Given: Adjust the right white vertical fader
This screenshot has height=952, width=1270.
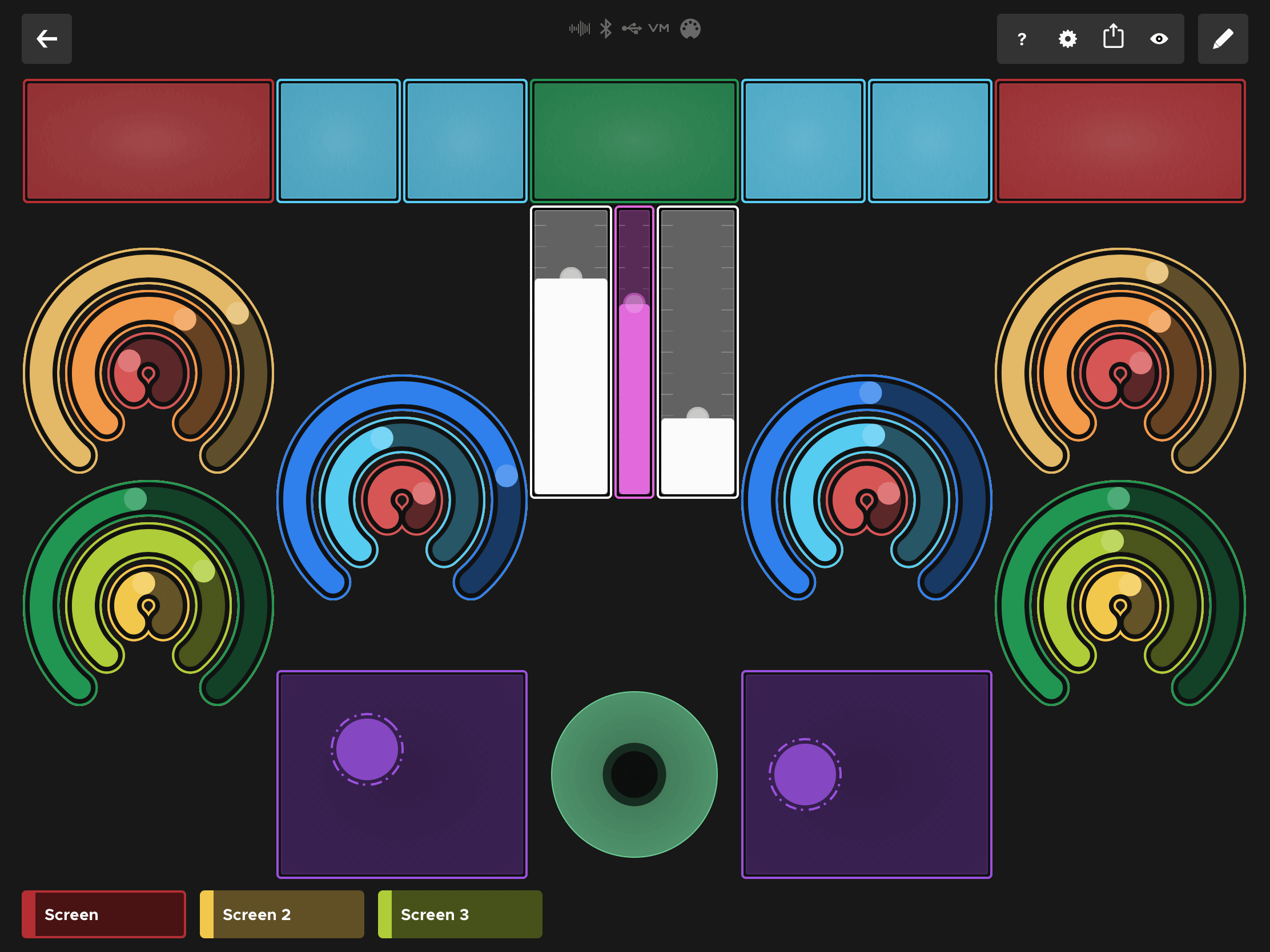Looking at the screenshot, I should 698,352.
